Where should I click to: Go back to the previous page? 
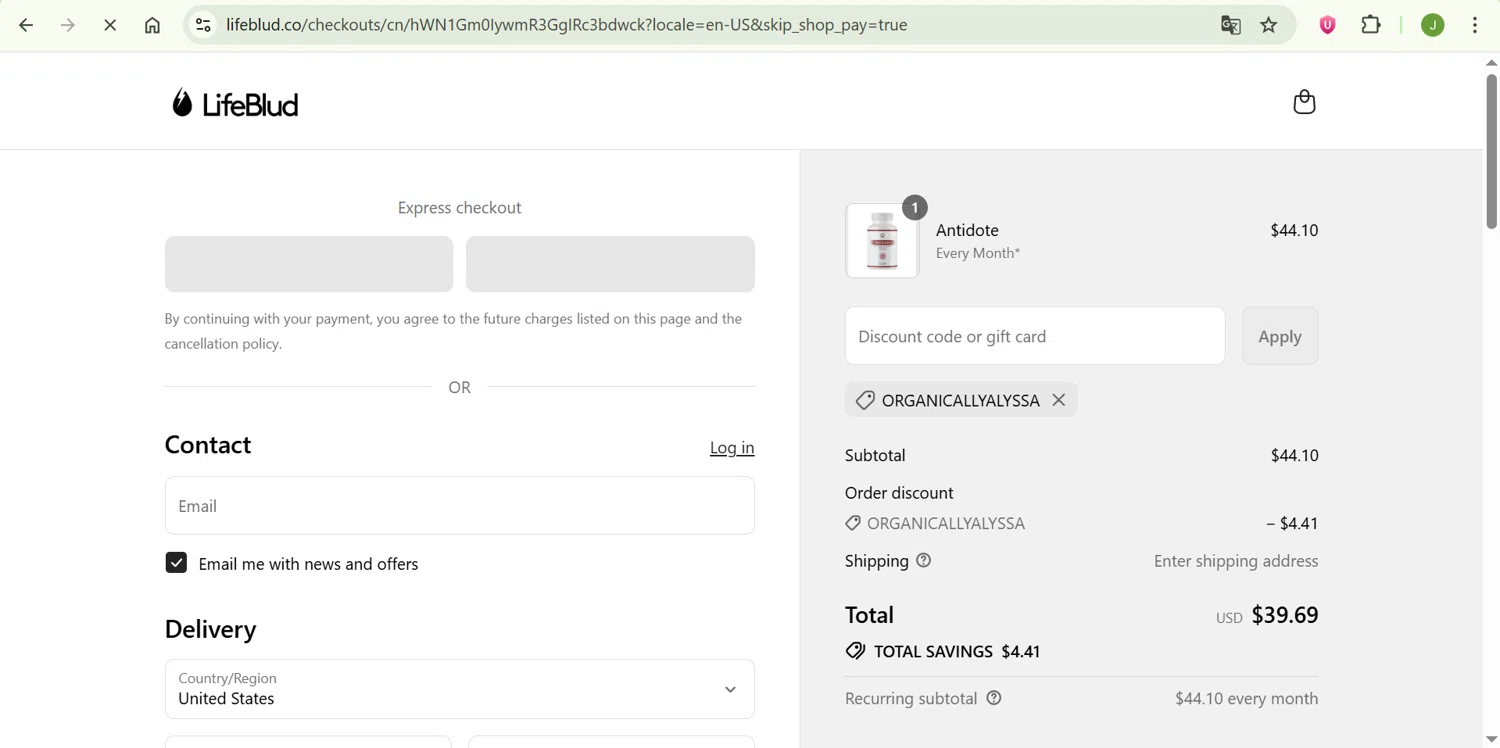[x=26, y=25]
